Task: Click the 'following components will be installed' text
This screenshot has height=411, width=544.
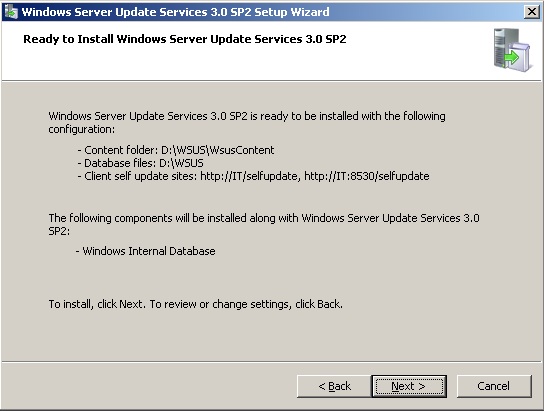Action: [264, 218]
